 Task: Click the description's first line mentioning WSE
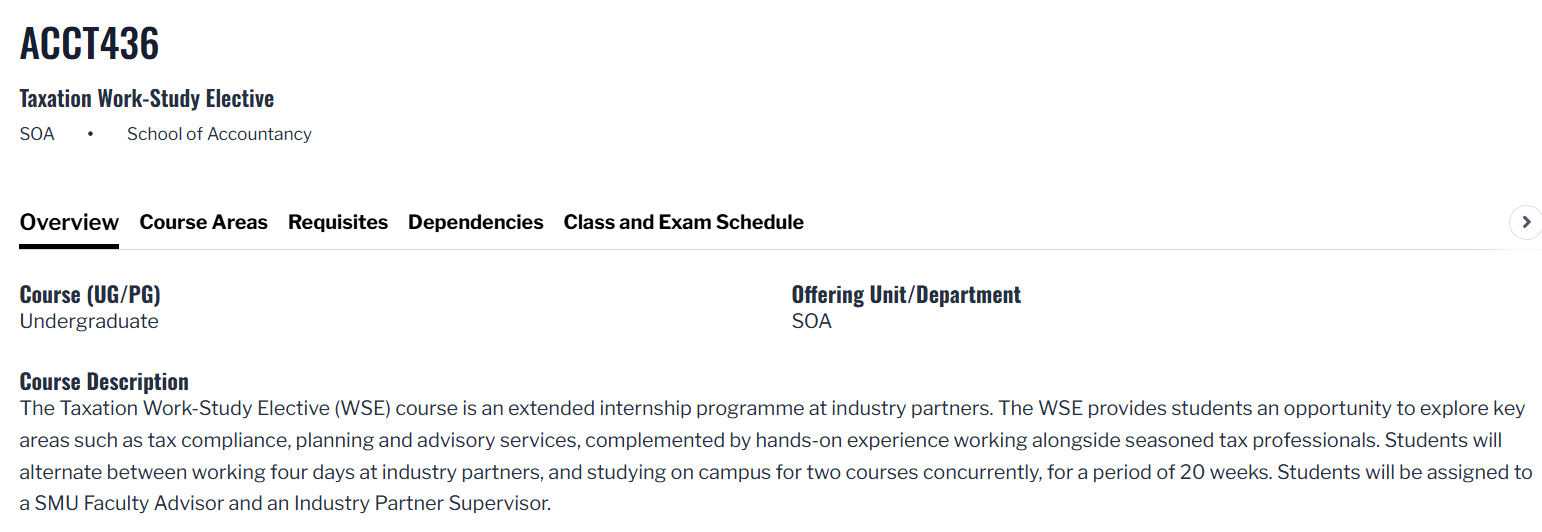click(x=770, y=408)
